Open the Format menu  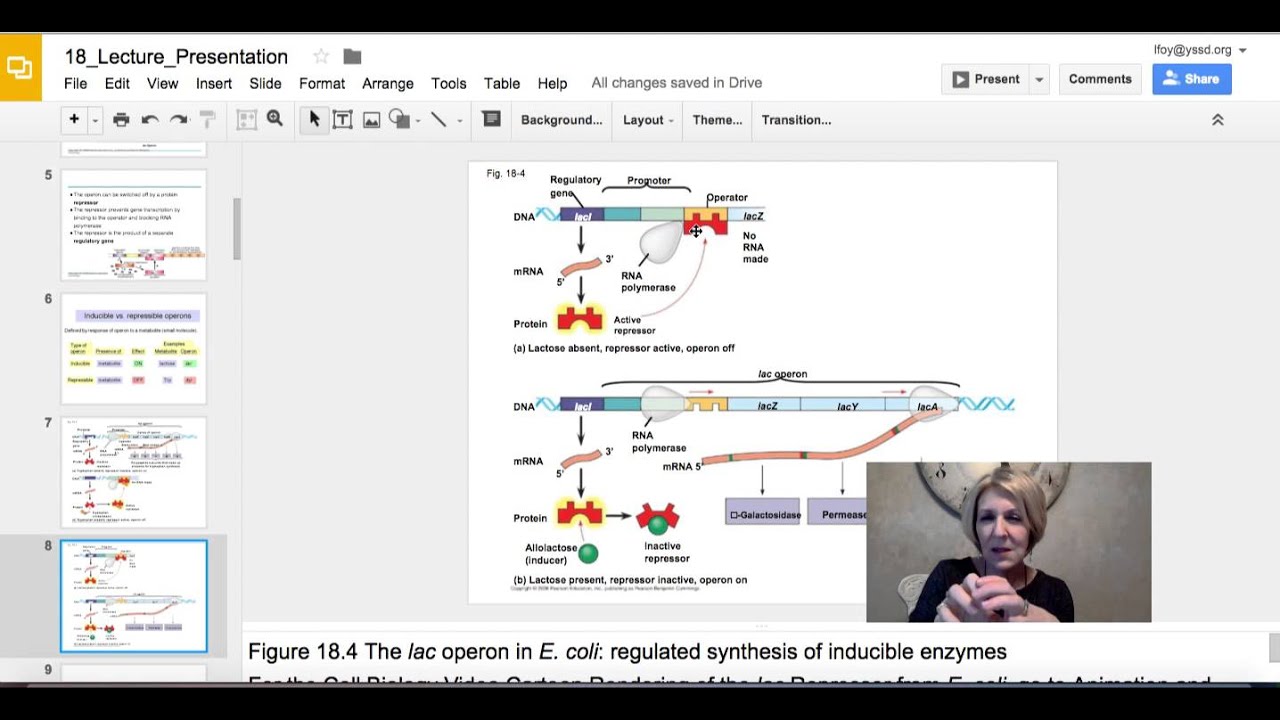pos(322,84)
